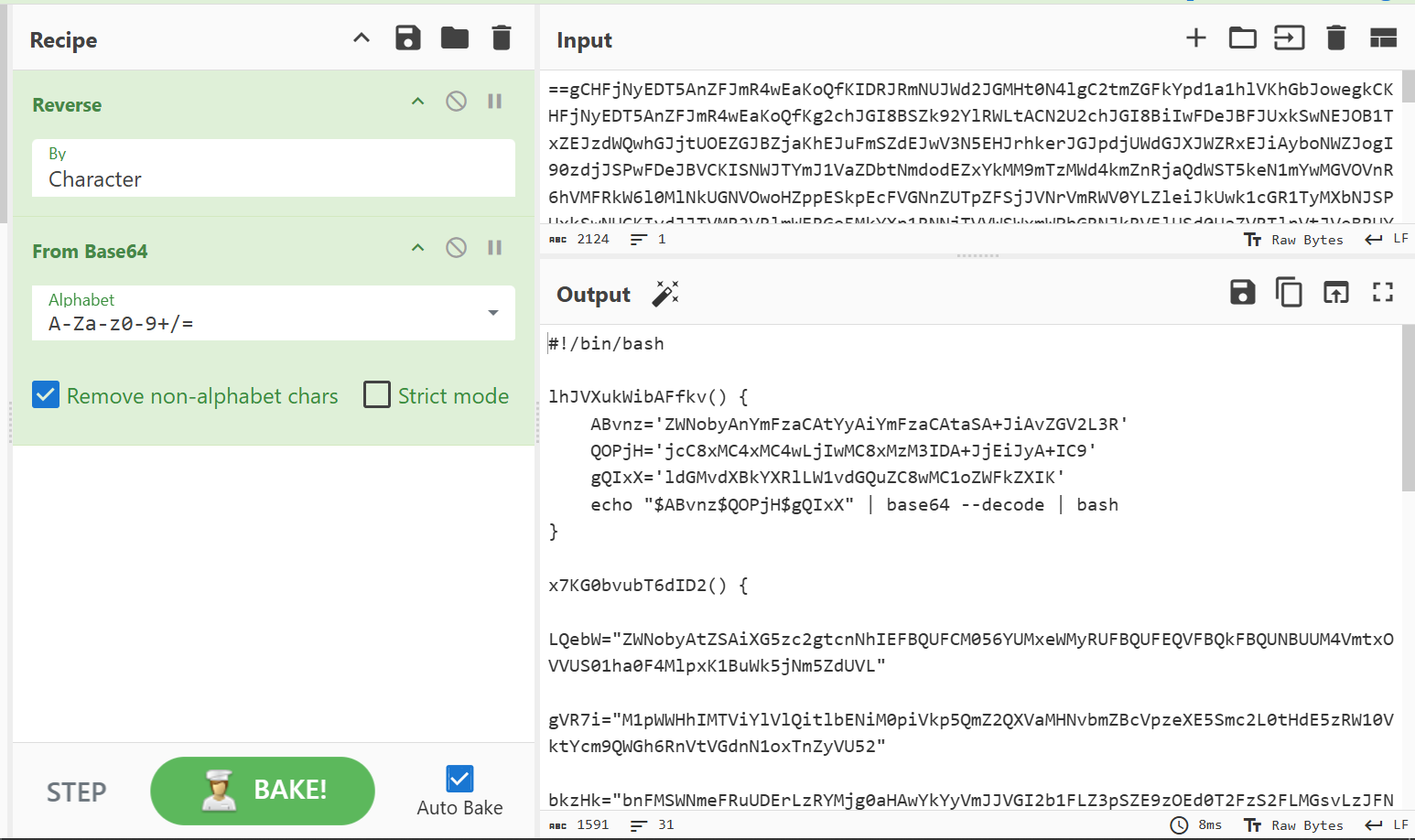Viewport: 1415px width, 840px height.
Task: Change input LF end-of-line sequence
Action: click(x=1387, y=239)
